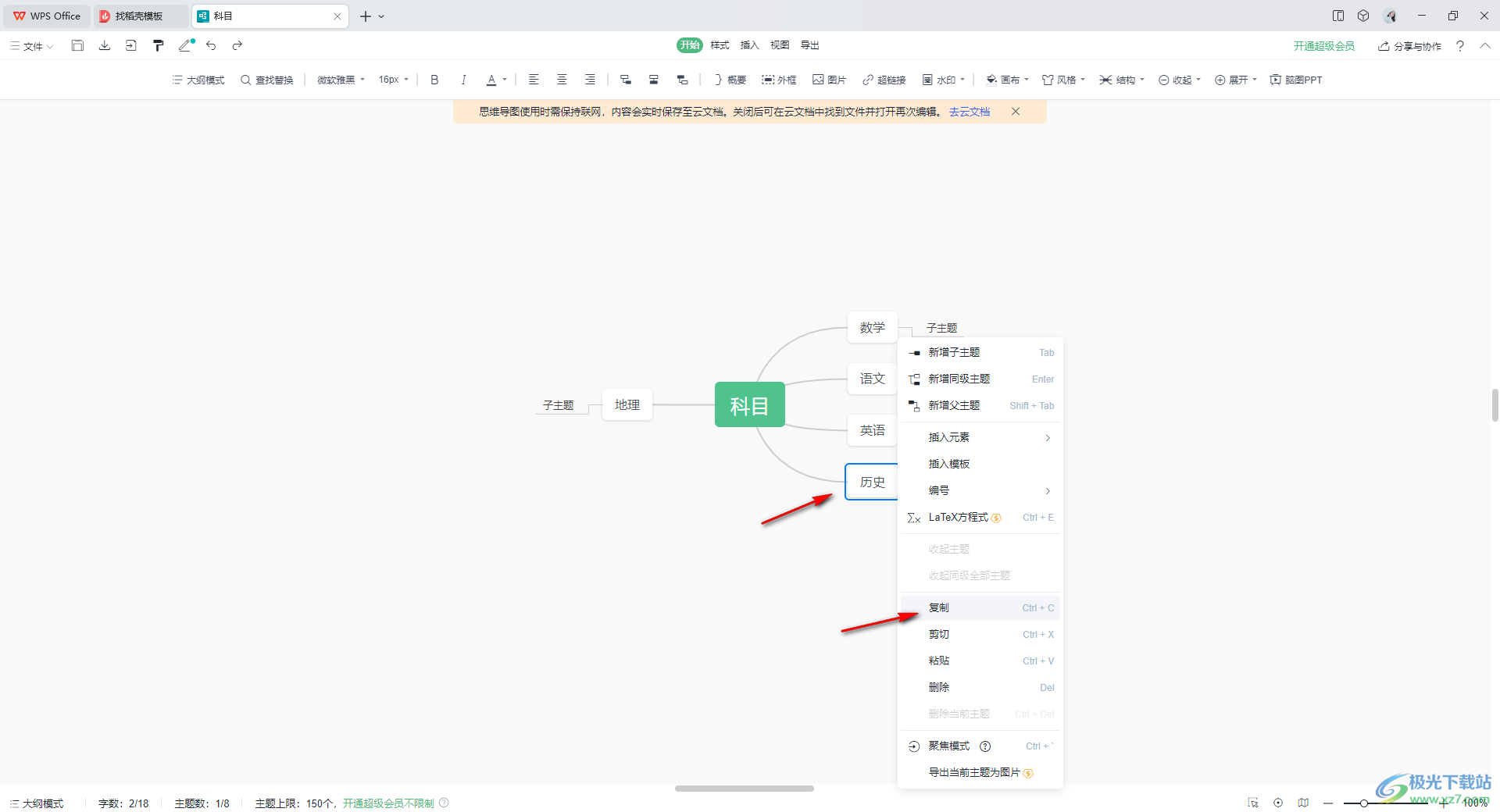Dismiss the orange notification banner

(x=1016, y=112)
